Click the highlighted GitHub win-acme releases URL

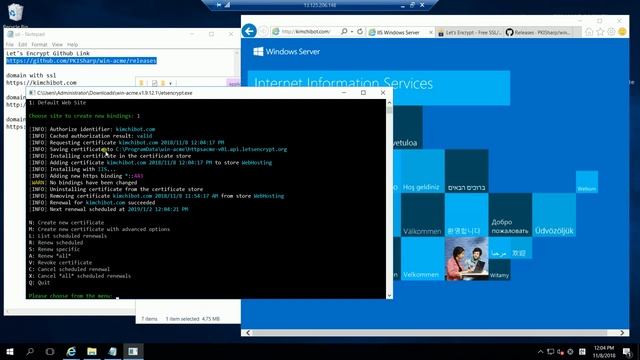pyautogui.click(x=81, y=61)
